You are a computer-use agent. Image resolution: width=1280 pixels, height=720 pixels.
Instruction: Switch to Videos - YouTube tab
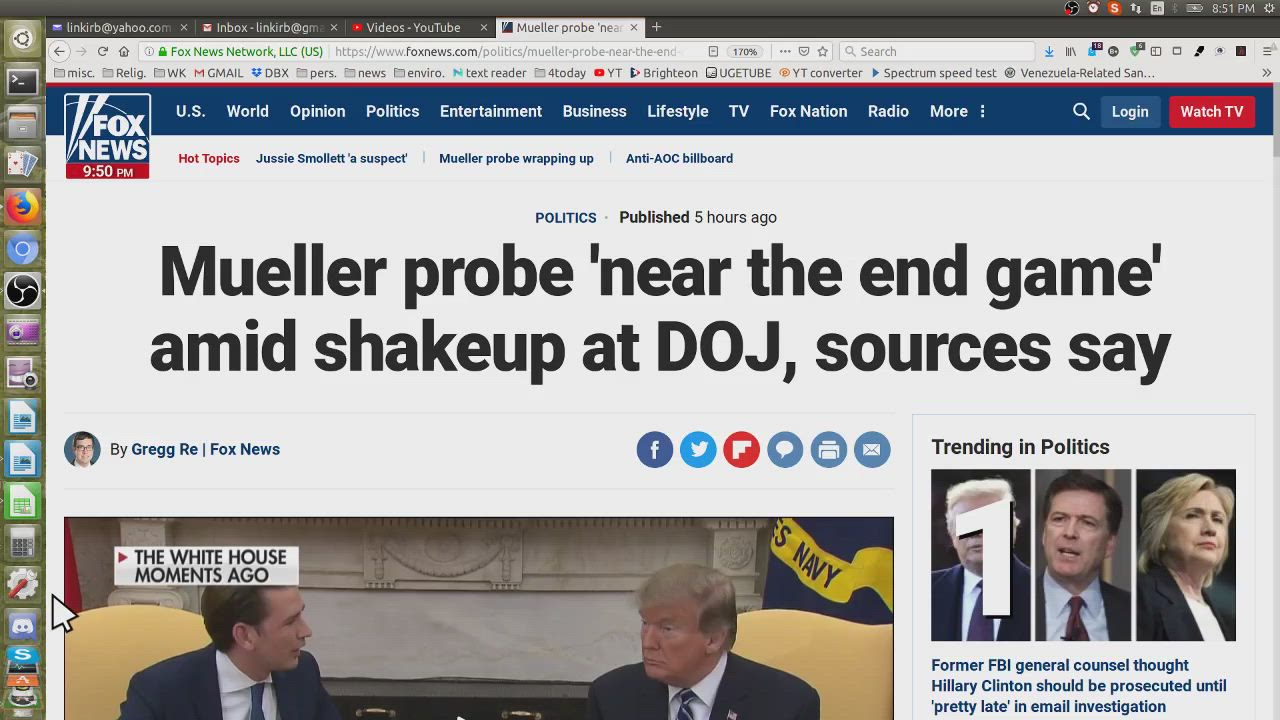(413, 27)
